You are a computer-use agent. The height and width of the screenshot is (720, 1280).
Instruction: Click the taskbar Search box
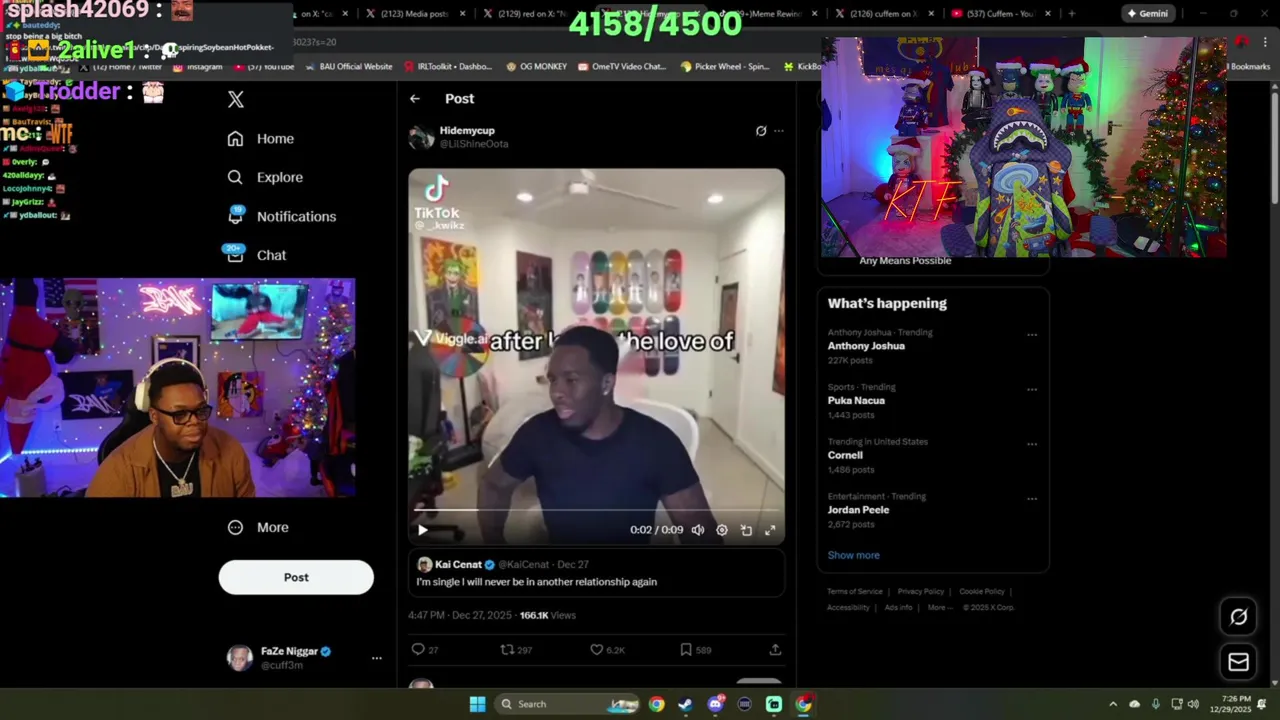tap(570, 704)
